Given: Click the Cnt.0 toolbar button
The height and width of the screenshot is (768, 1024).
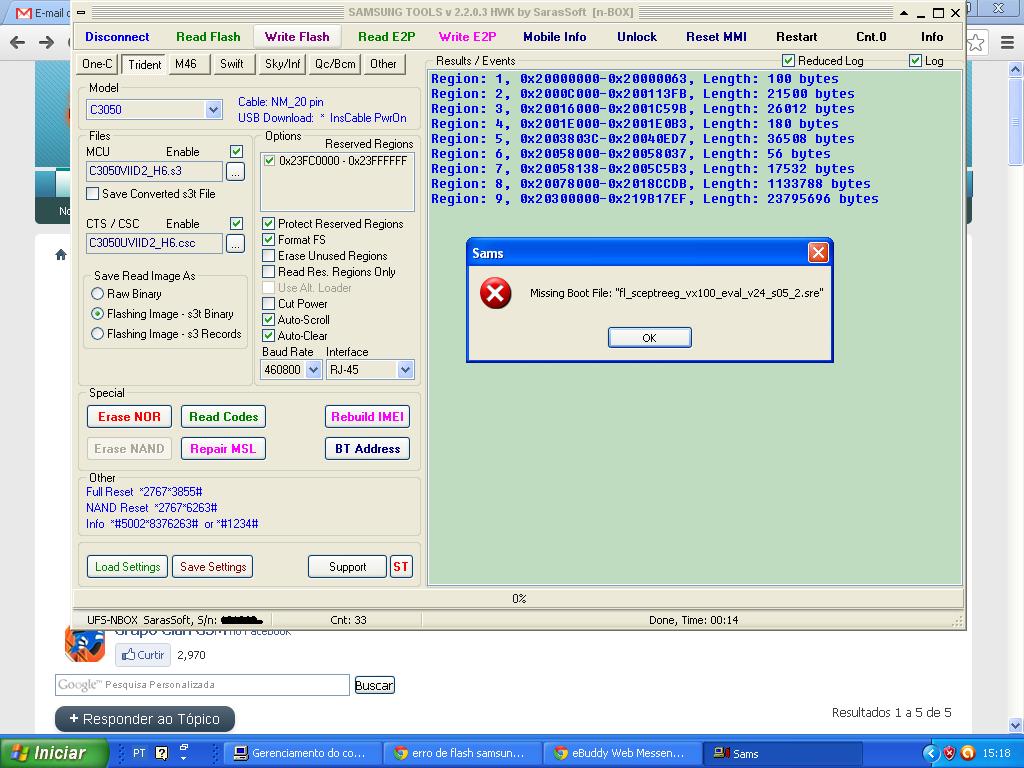Looking at the screenshot, I should [871, 37].
